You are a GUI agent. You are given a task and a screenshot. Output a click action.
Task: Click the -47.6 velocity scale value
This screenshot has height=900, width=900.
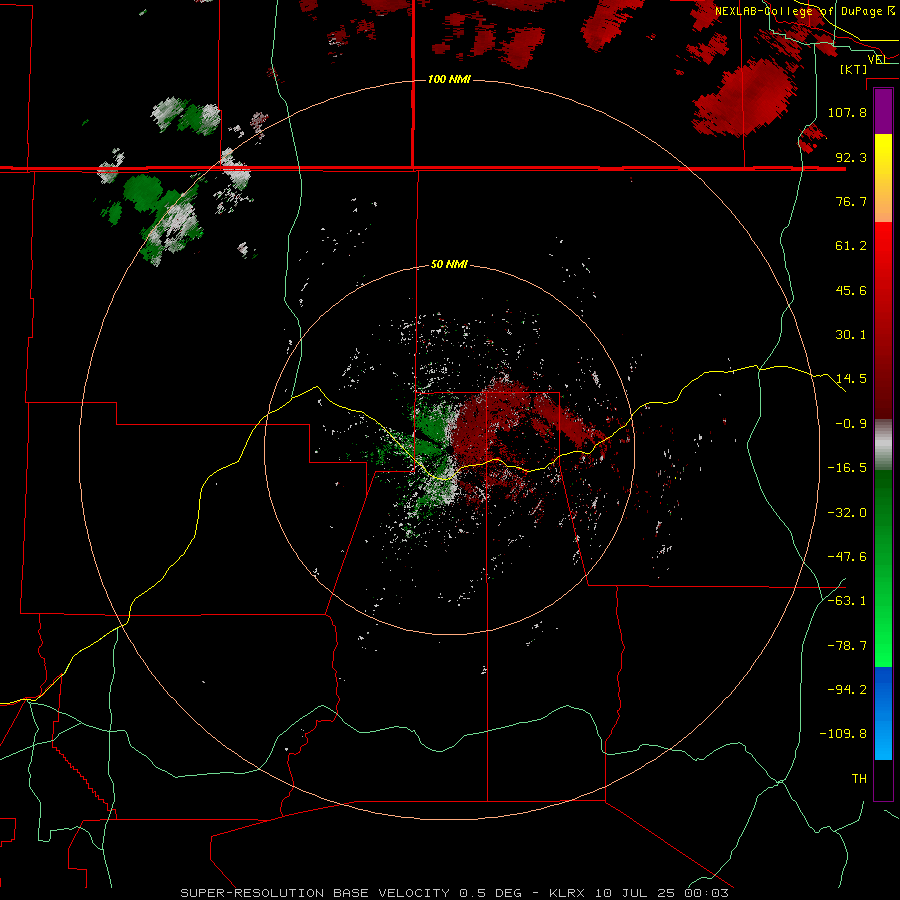(x=847, y=557)
